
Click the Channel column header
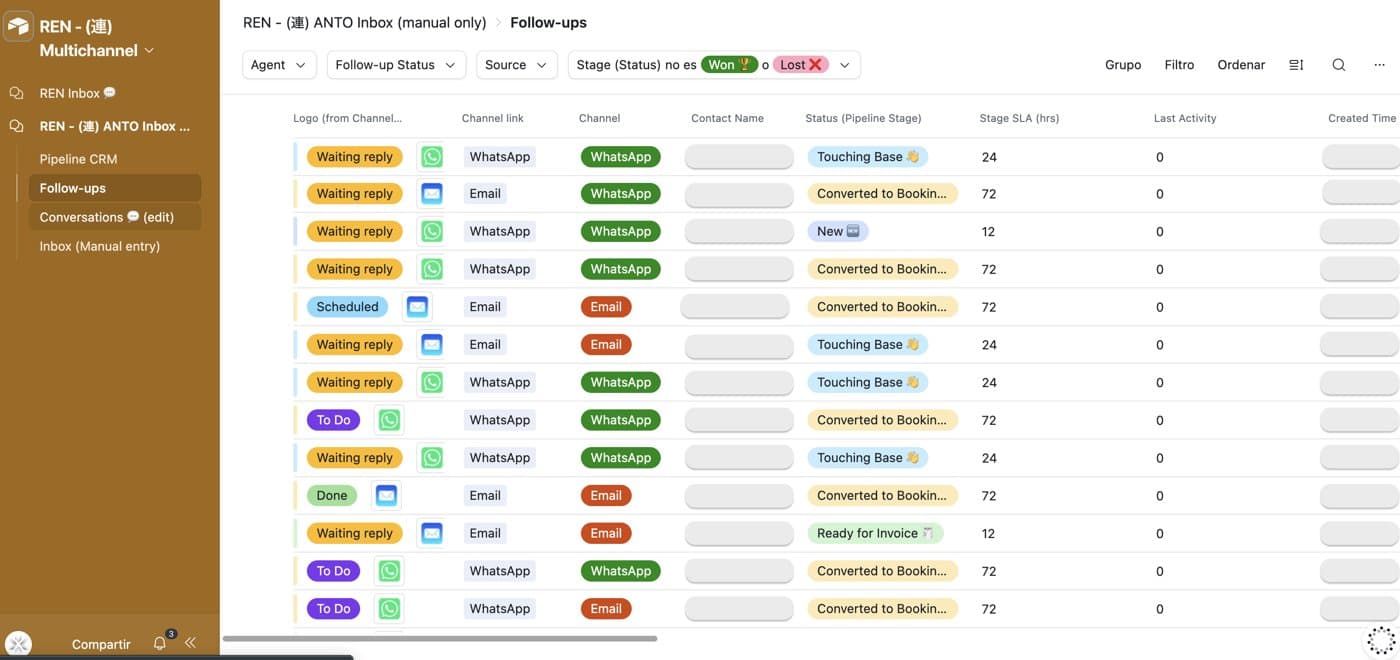tap(599, 118)
